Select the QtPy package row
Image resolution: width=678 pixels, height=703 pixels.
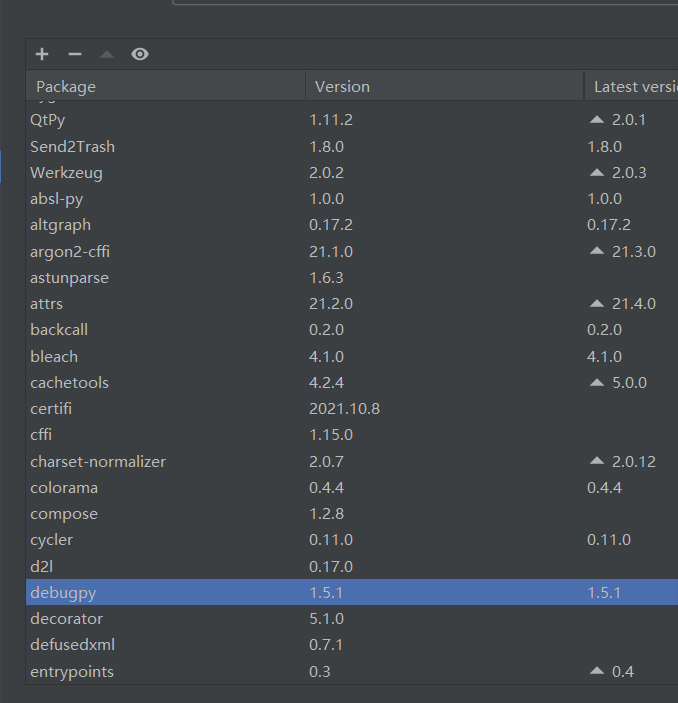[x=352, y=120]
